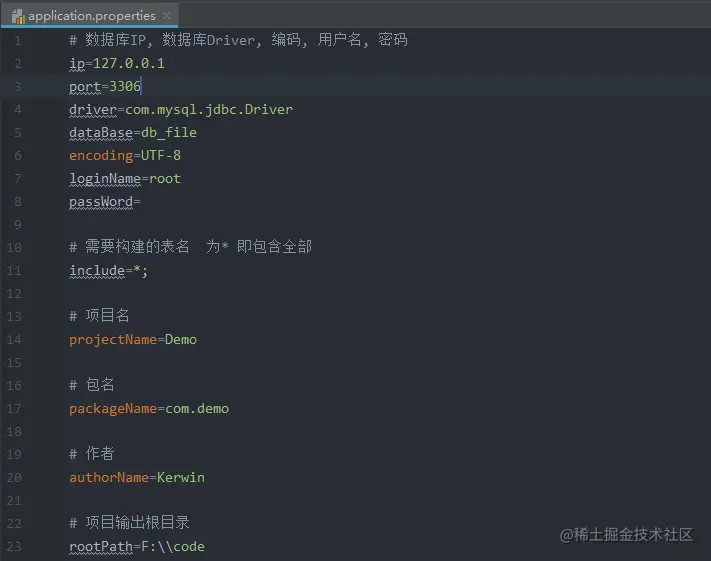Click the properties file icon in tab
The image size is (711, 561).
[x=19, y=16]
